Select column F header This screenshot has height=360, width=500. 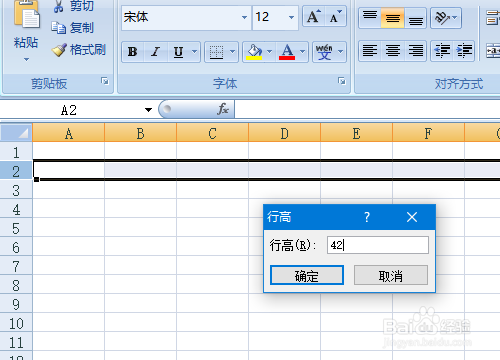[x=429, y=133]
